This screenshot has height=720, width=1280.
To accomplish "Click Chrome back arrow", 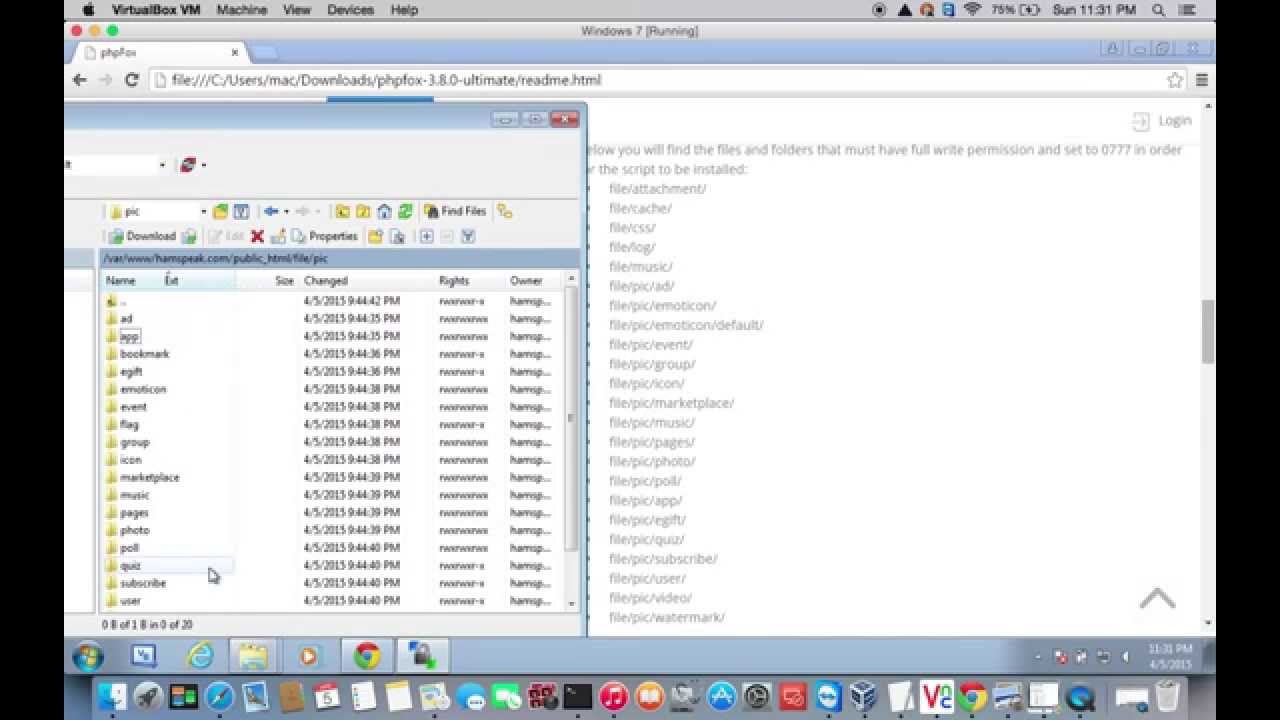I will click(x=80, y=80).
